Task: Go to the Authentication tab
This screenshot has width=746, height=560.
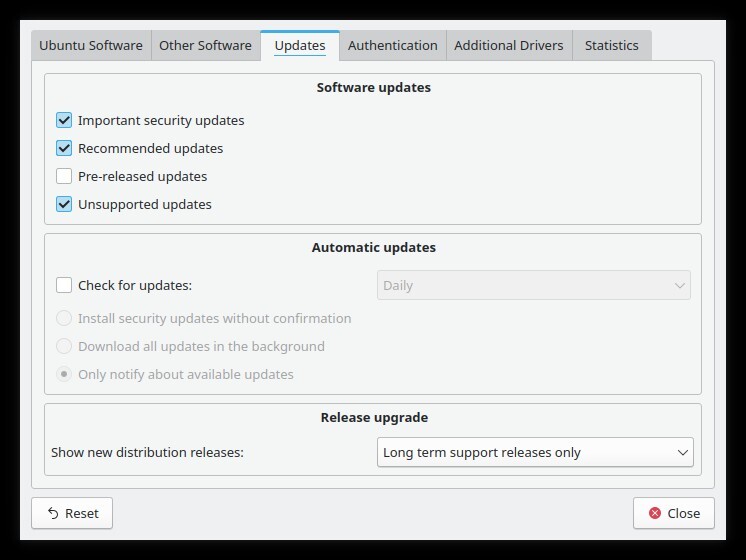Action: [393, 46]
